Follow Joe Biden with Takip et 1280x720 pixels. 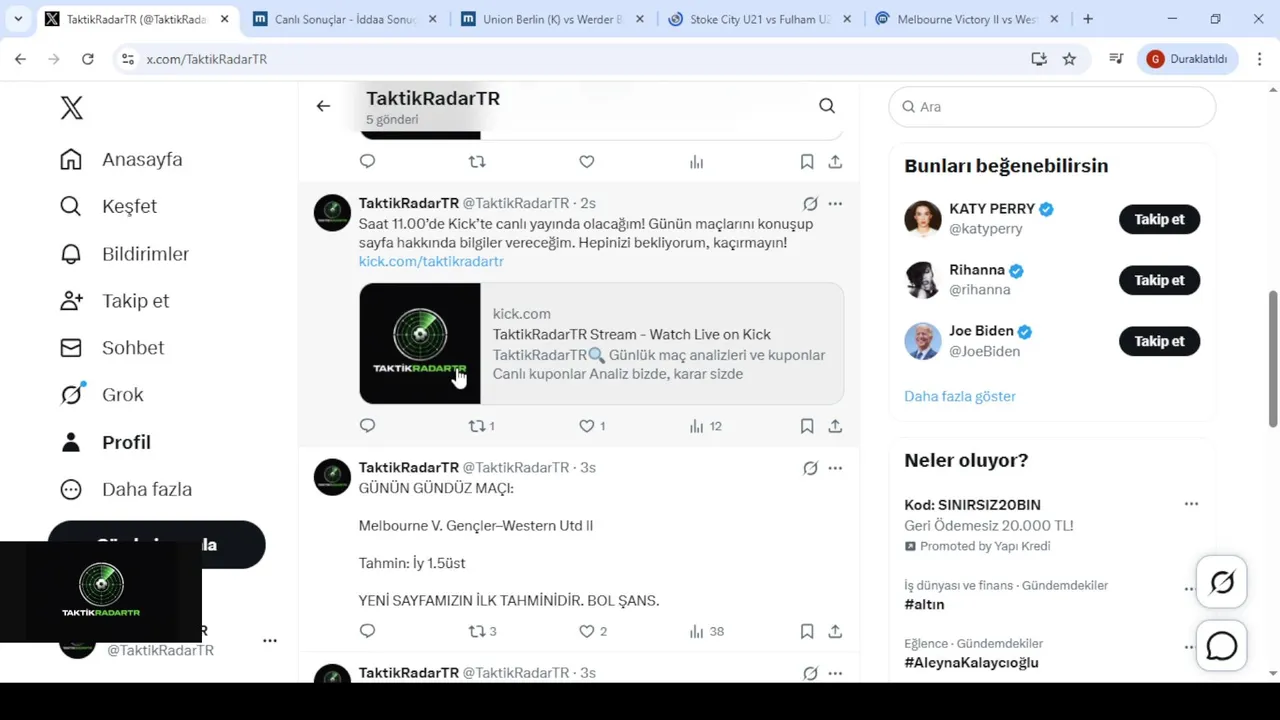1159,341
